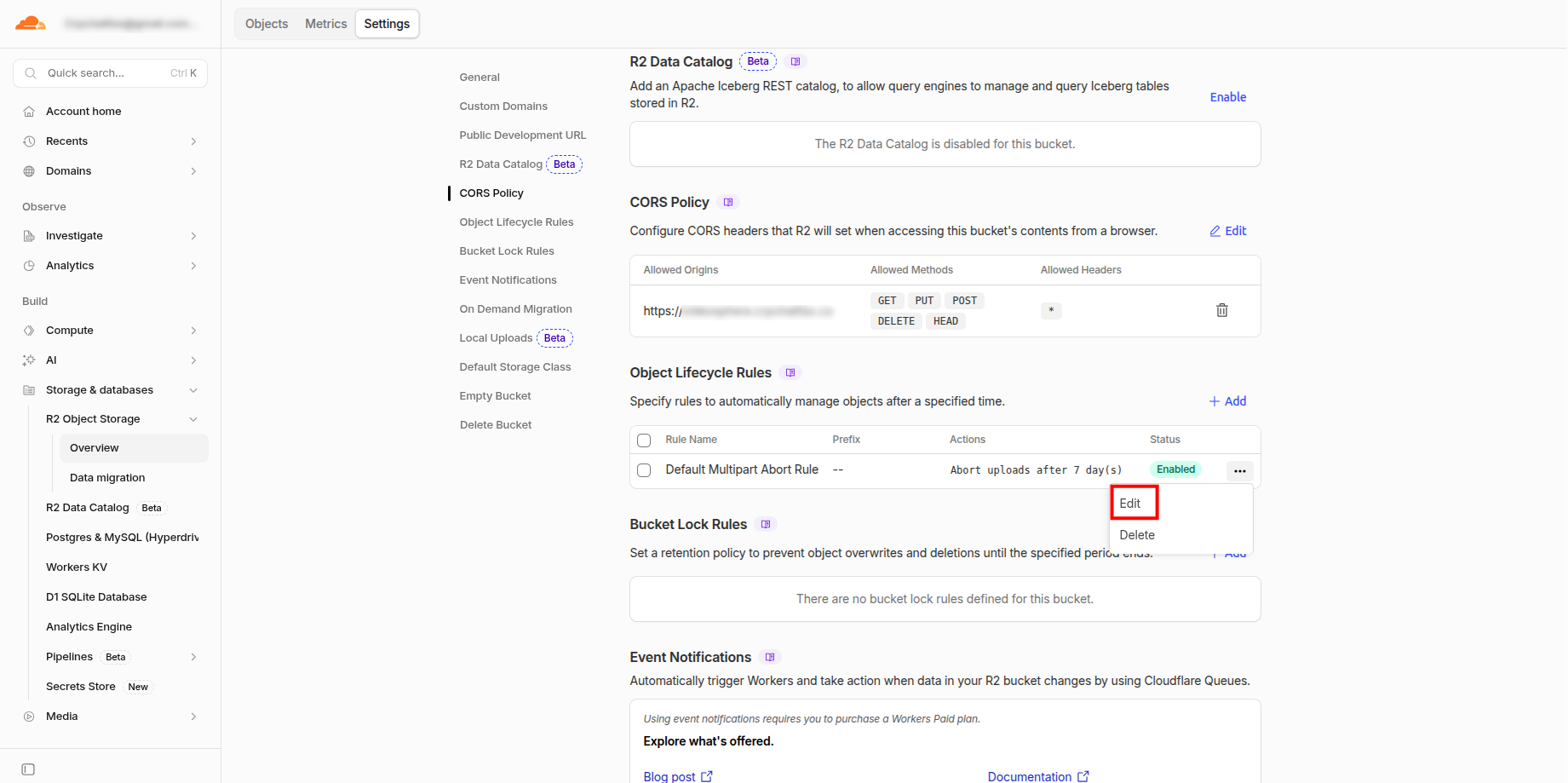Open Overview under R2 Object Storage
This screenshot has width=1568, height=783.
click(x=134, y=448)
